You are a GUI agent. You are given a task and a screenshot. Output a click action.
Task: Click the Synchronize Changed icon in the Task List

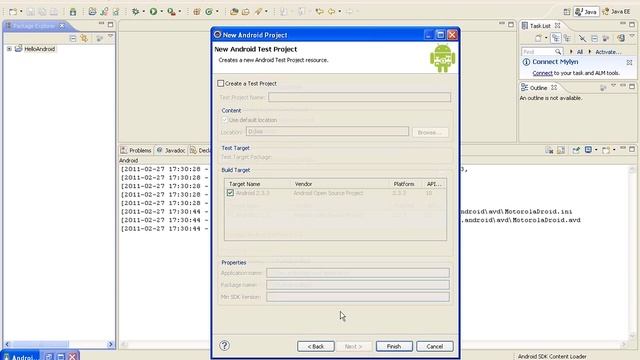pos(606,38)
